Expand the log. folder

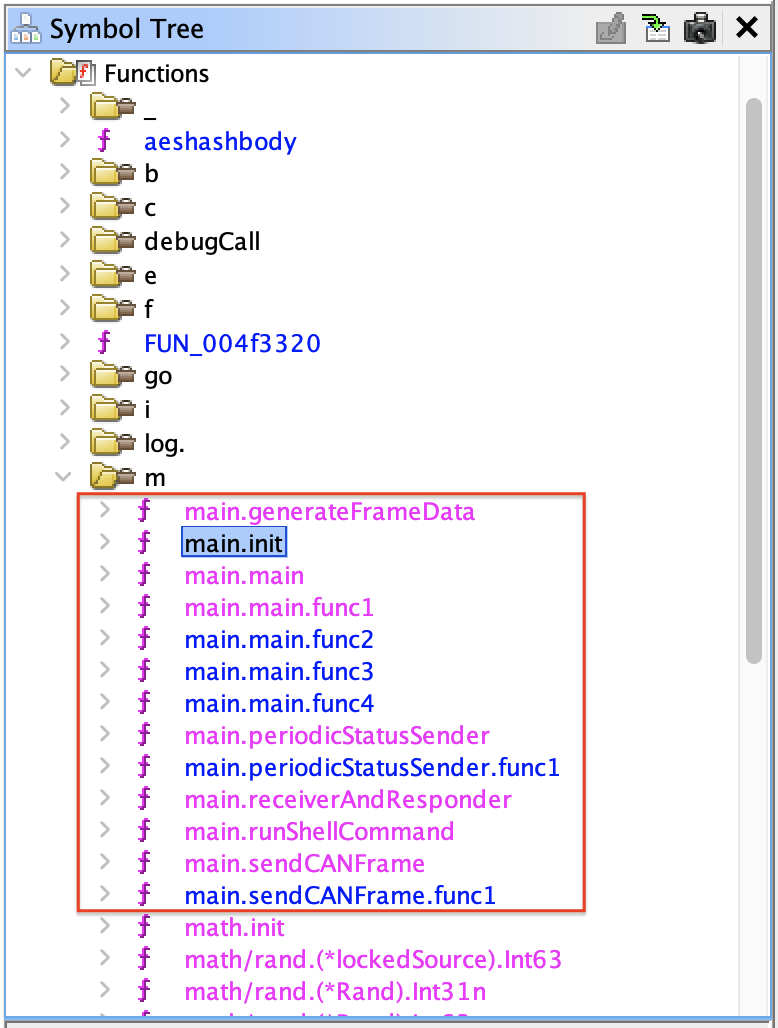[x=64, y=442]
